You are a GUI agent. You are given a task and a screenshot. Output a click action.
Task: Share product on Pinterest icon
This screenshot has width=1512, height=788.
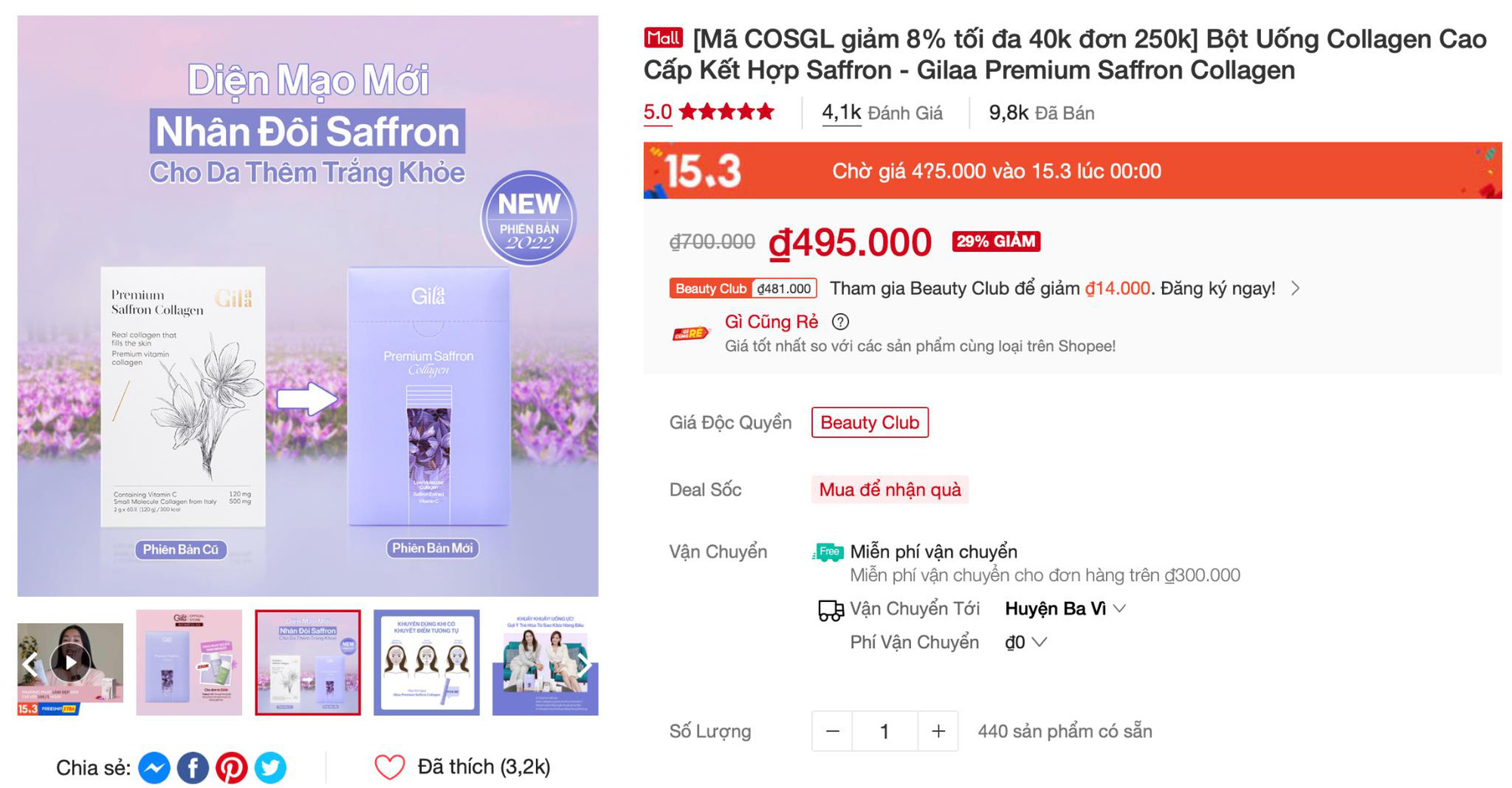231,768
